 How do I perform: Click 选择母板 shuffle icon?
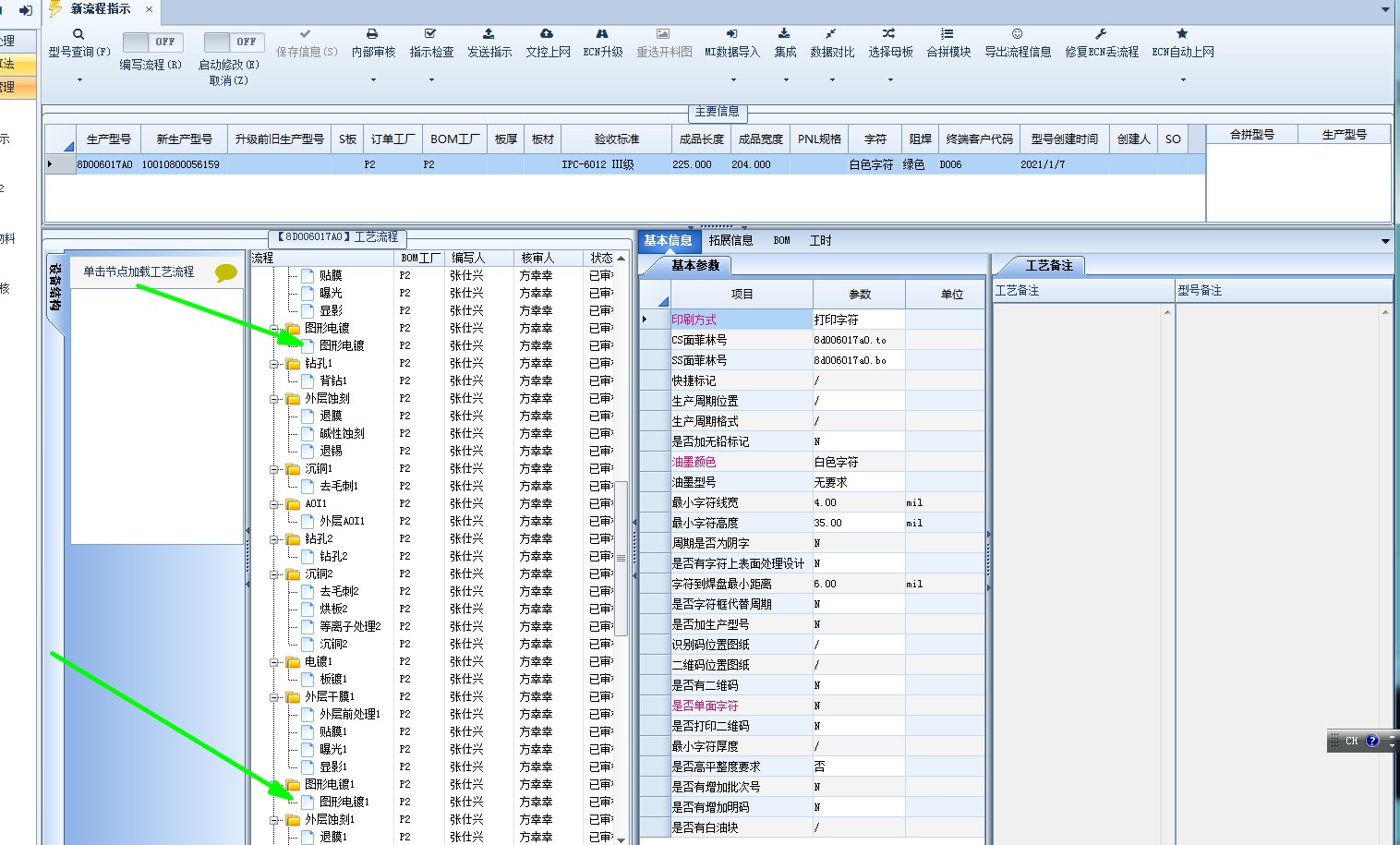[x=889, y=33]
